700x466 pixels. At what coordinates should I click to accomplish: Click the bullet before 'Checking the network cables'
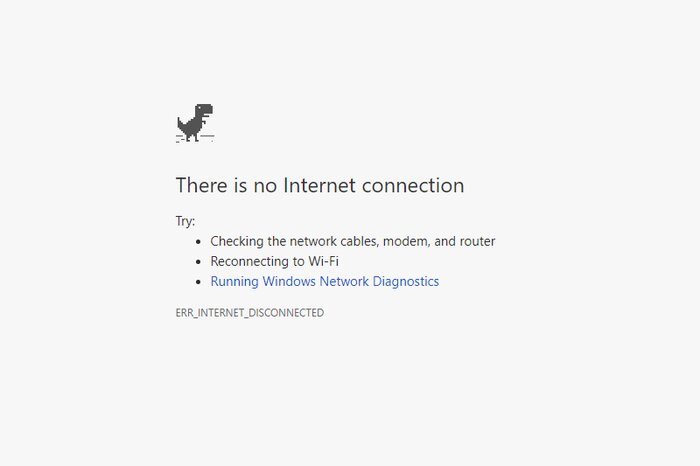(199, 242)
